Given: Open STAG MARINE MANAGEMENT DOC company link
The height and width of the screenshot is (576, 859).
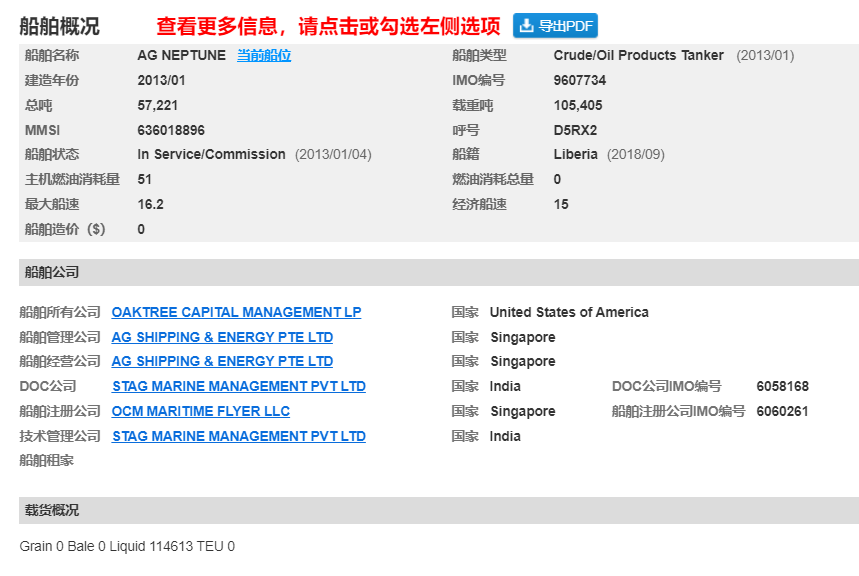Looking at the screenshot, I should [x=238, y=386].
